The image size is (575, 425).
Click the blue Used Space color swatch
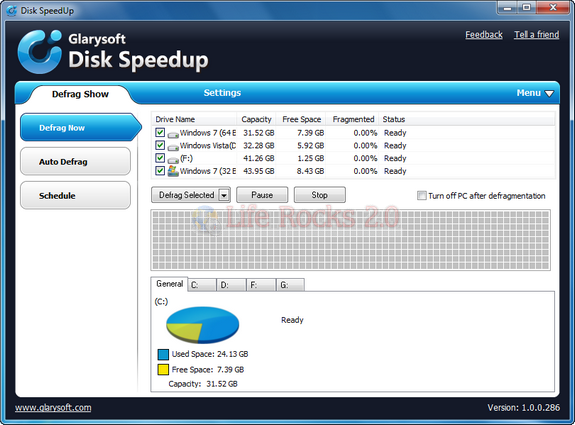coord(163,354)
